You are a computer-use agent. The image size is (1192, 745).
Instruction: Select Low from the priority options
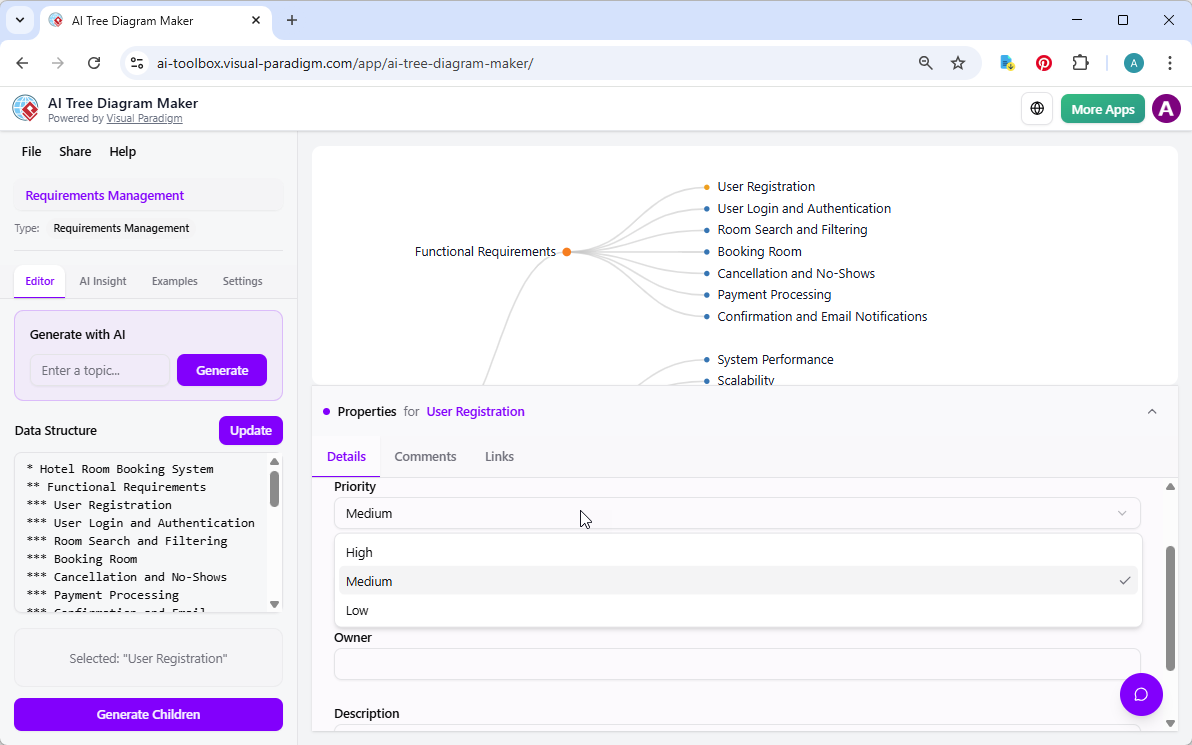pyautogui.click(x=357, y=610)
